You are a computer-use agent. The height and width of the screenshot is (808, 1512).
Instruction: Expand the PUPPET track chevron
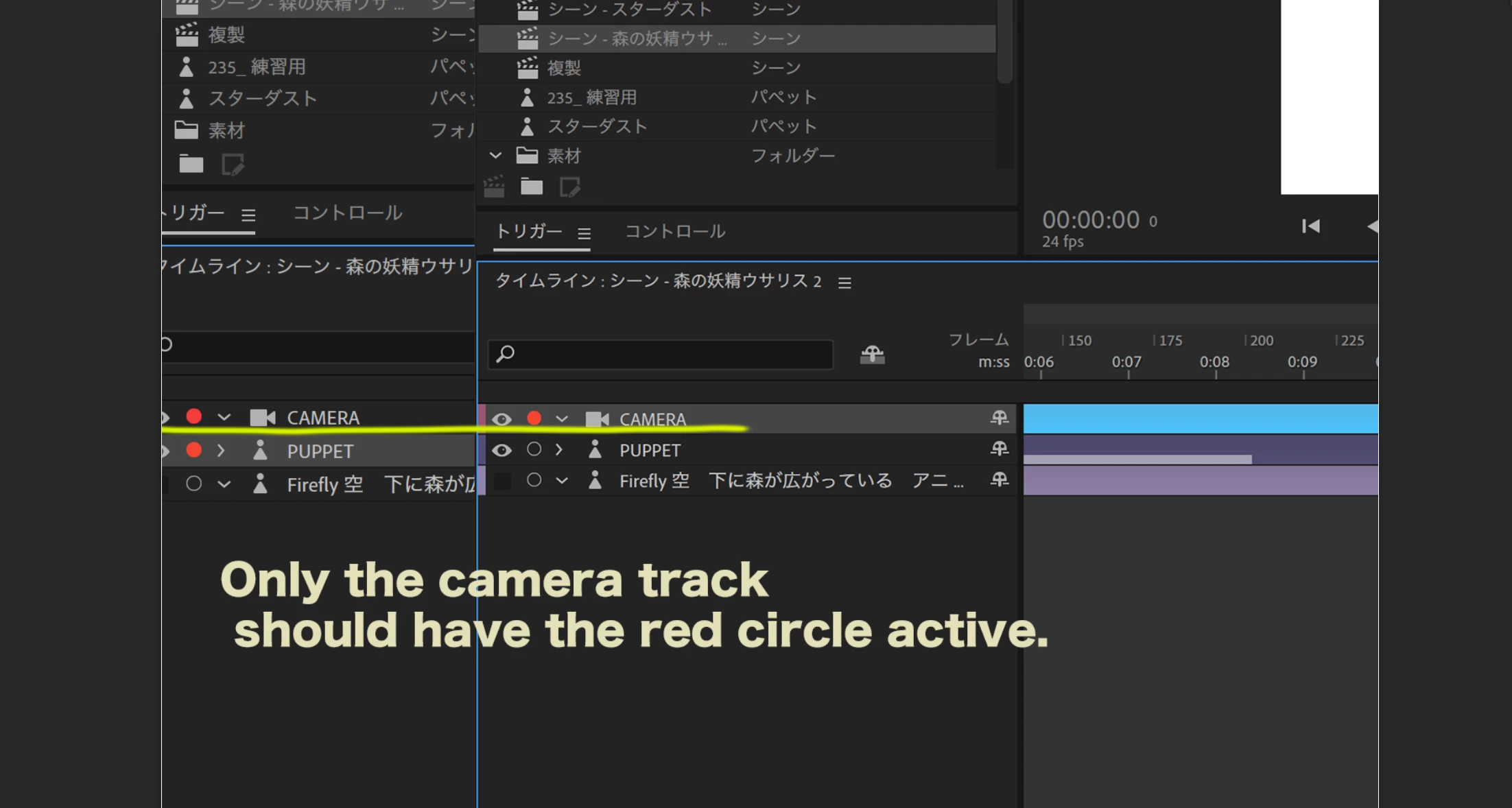coord(559,449)
